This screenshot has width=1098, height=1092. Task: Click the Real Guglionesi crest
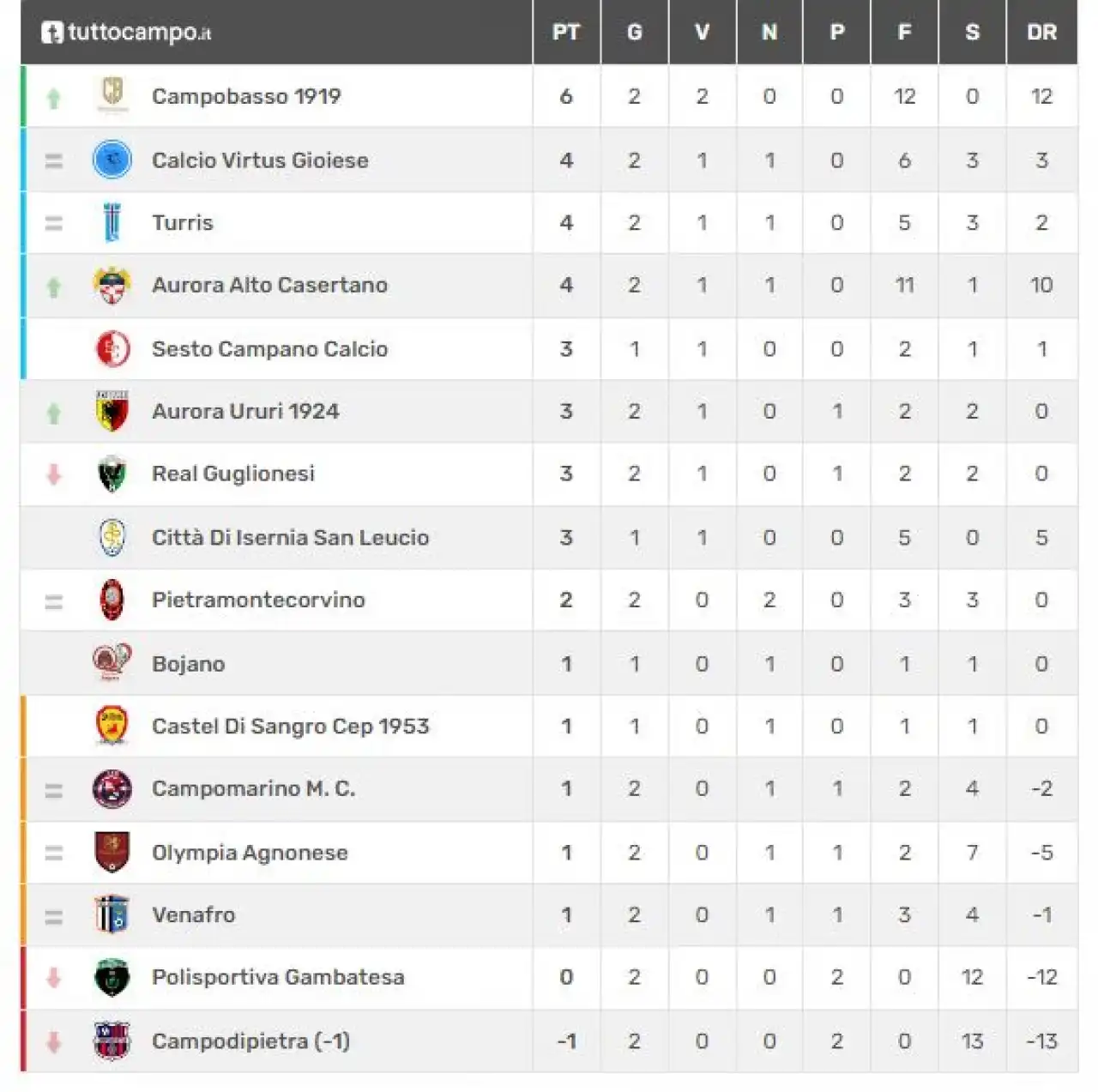112,474
